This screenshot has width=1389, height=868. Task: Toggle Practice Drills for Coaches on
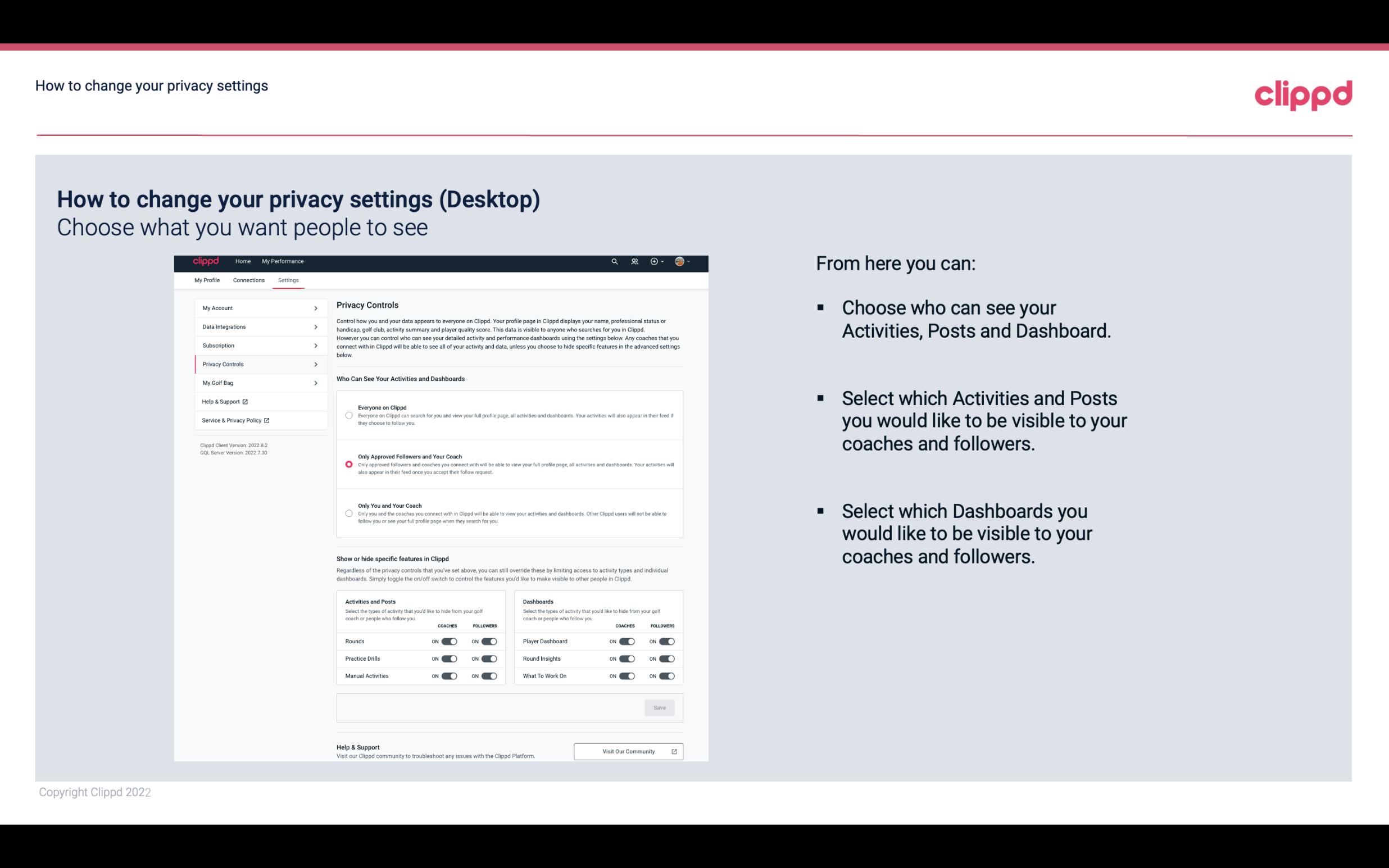(449, 659)
